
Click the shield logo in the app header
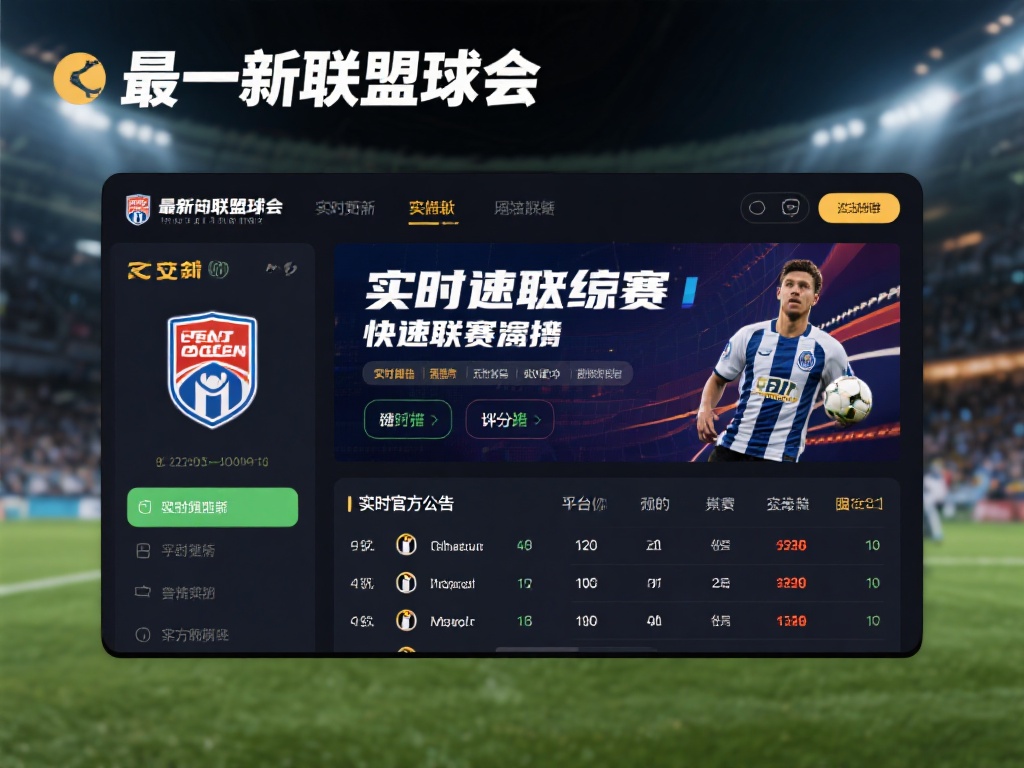(x=138, y=210)
